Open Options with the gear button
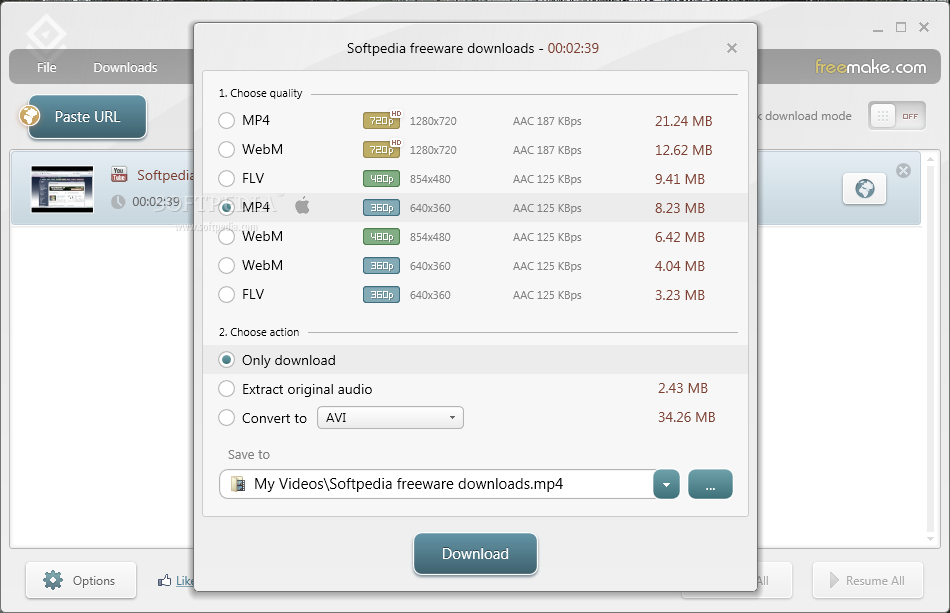 (81, 580)
